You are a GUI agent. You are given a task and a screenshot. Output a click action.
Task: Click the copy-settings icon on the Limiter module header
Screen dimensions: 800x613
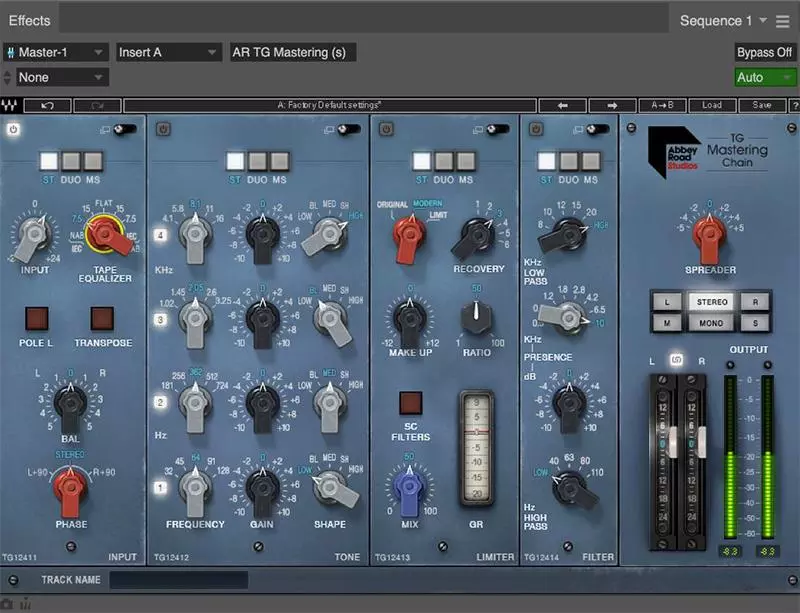[x=478, y=128]
